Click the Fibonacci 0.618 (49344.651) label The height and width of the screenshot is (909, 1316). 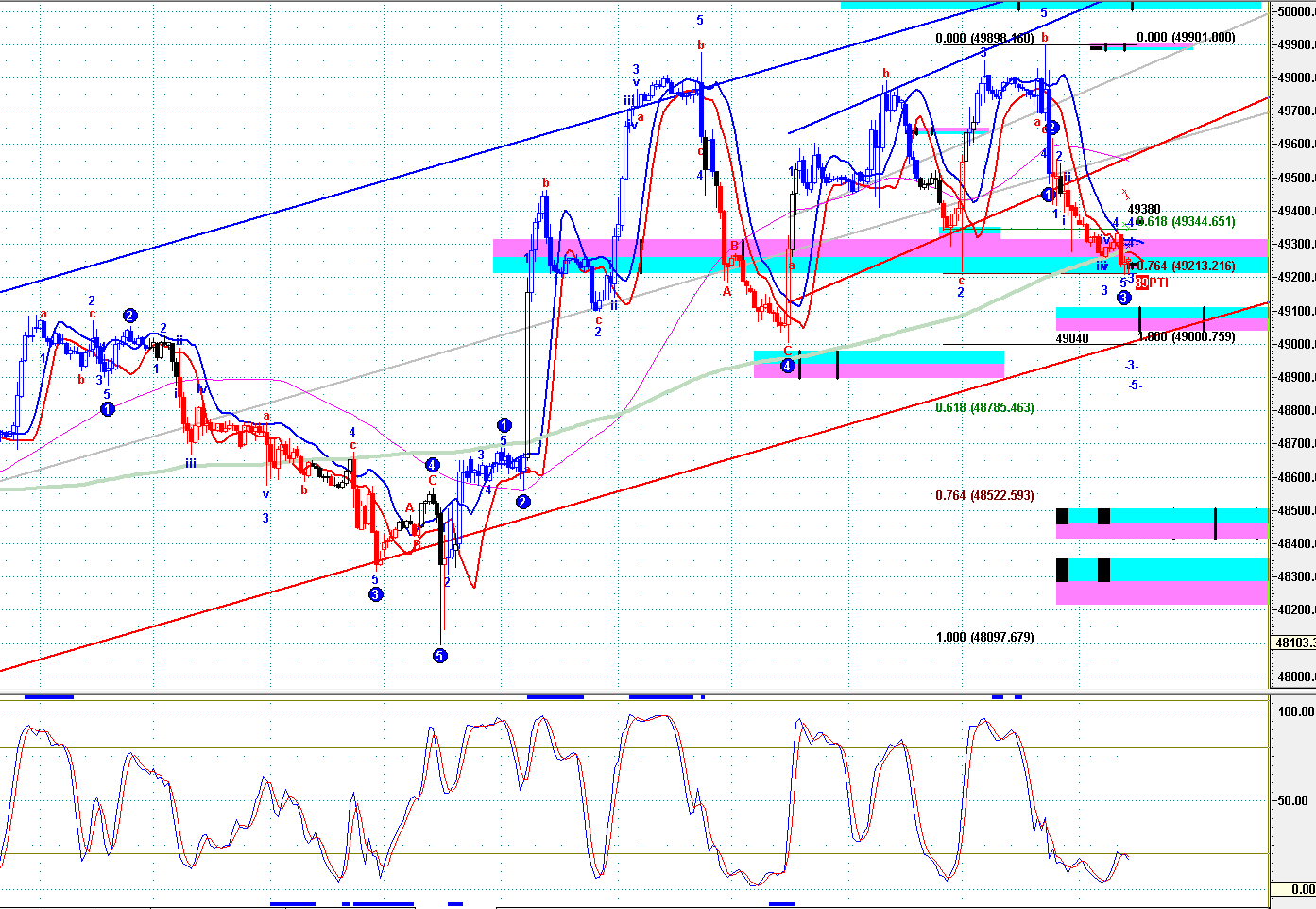[1187, 222]
